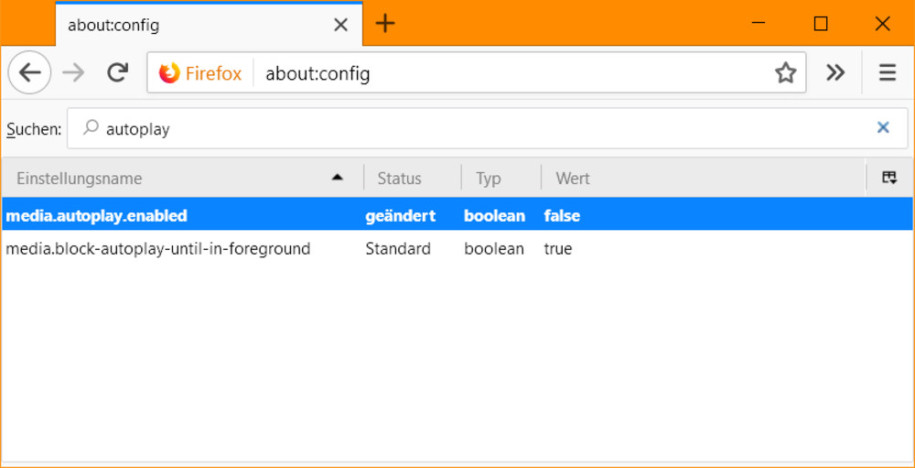Go back using the back arrow

pyautogui.click(x=29, y=73)
